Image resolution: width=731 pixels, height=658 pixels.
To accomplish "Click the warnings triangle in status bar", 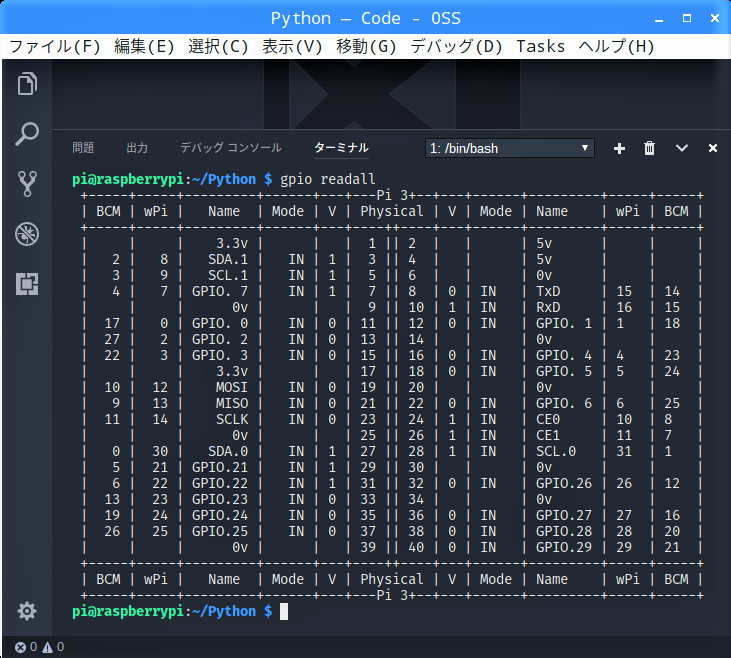I will pos(48,647).
